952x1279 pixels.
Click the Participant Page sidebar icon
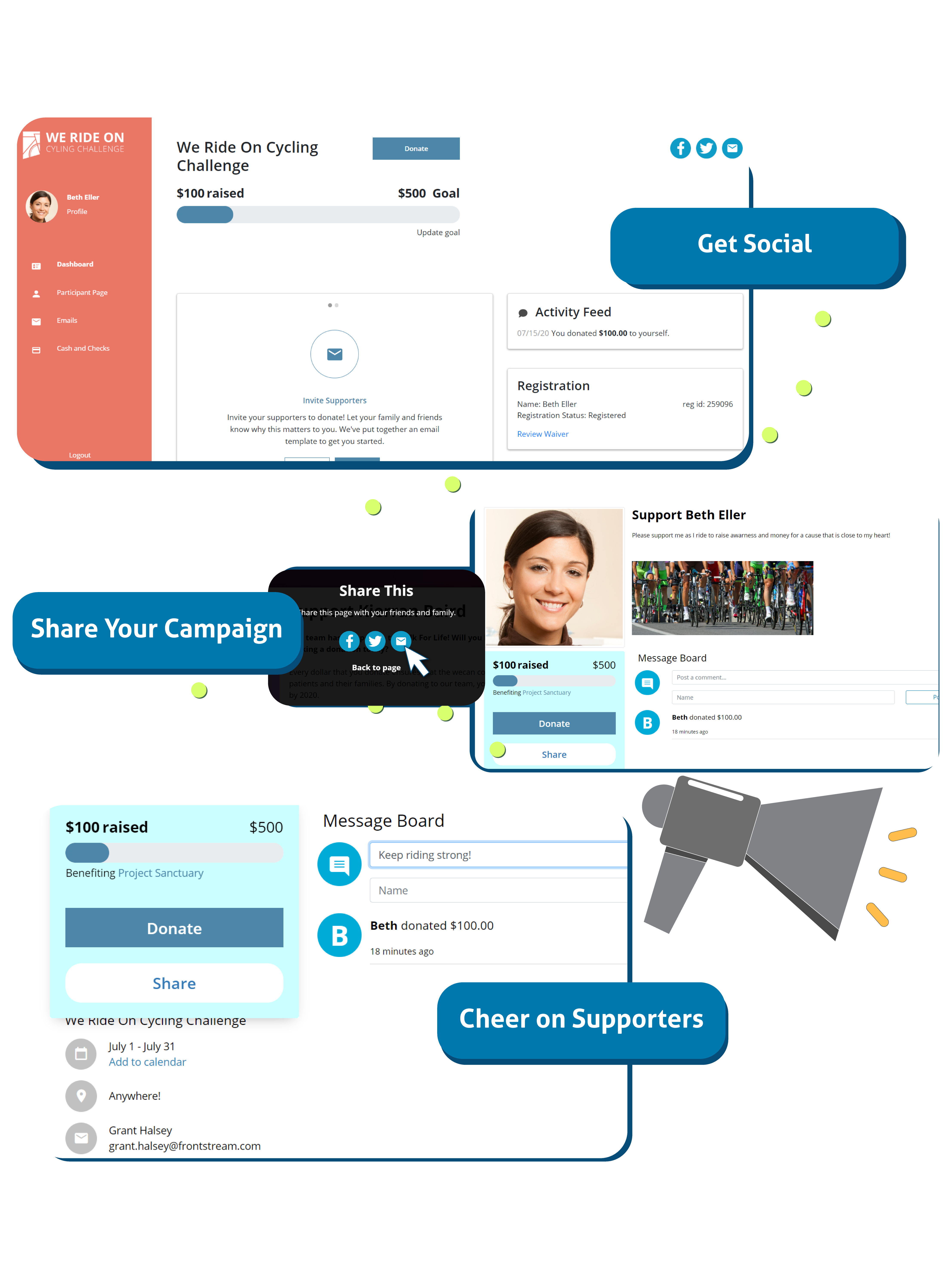click(x=36, y=293)
